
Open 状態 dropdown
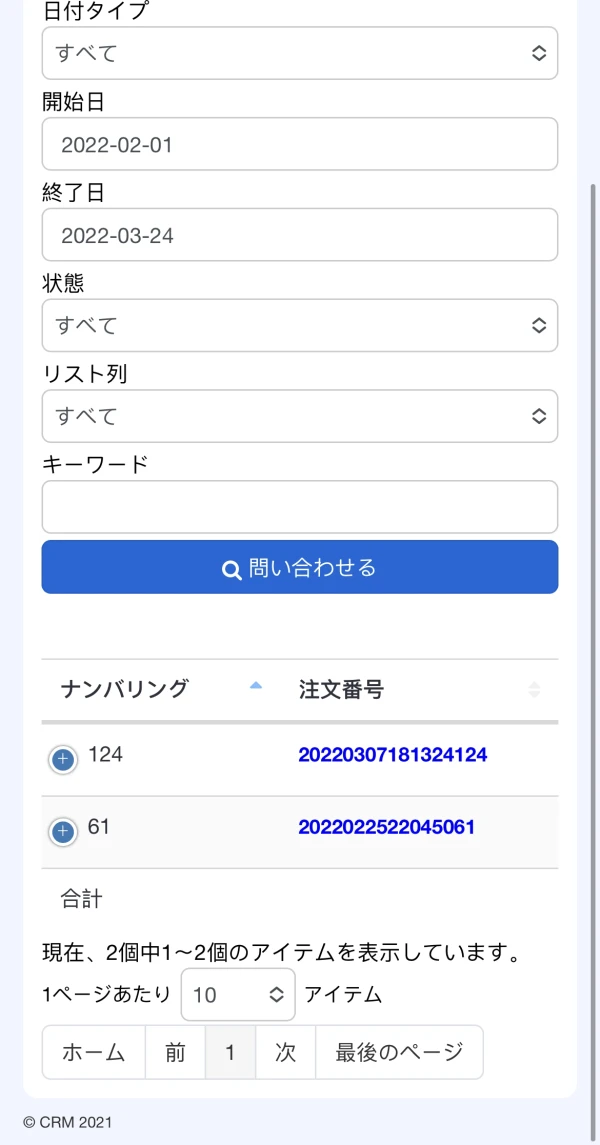pos(299,325)
